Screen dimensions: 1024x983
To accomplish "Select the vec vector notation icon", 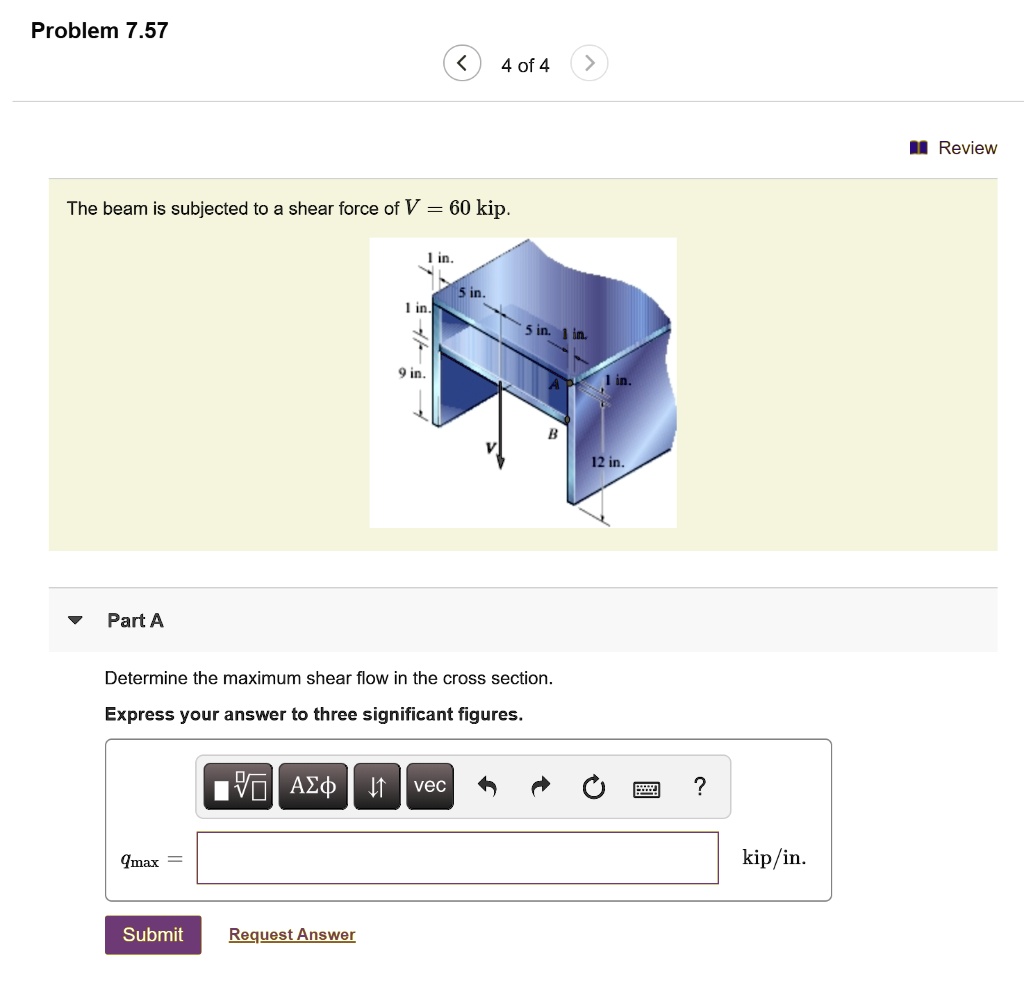I will tap(429, 786).
